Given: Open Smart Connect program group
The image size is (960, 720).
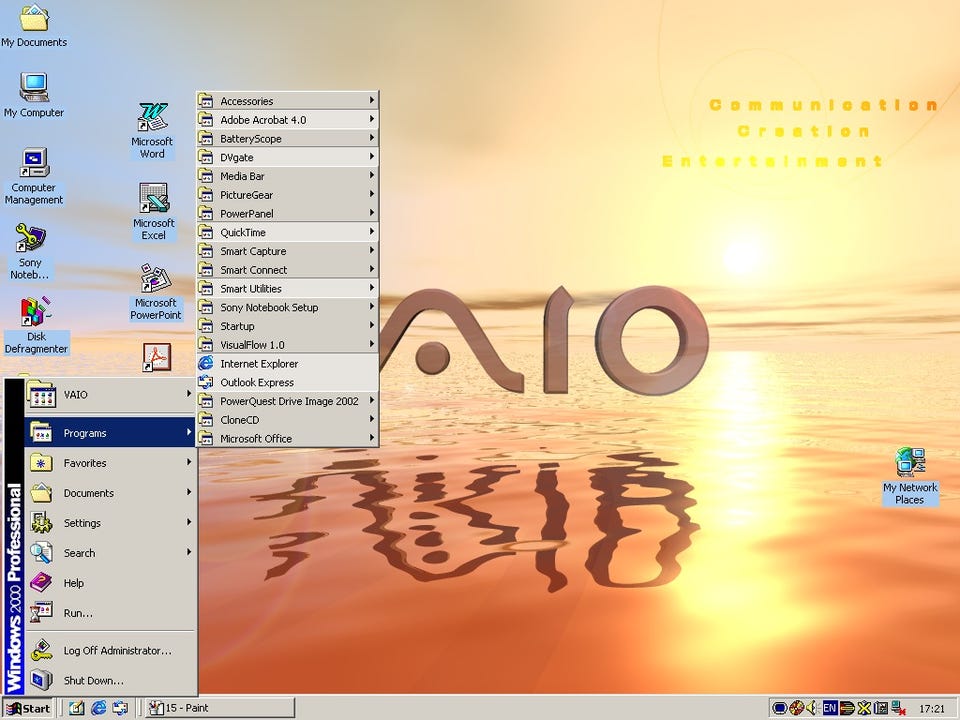Looking at the screenshot, I should click(x=287, y=270).
